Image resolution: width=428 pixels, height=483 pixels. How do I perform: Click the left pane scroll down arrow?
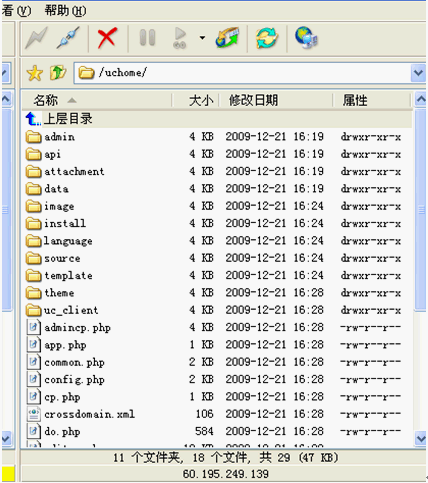(x=7, y=438)
